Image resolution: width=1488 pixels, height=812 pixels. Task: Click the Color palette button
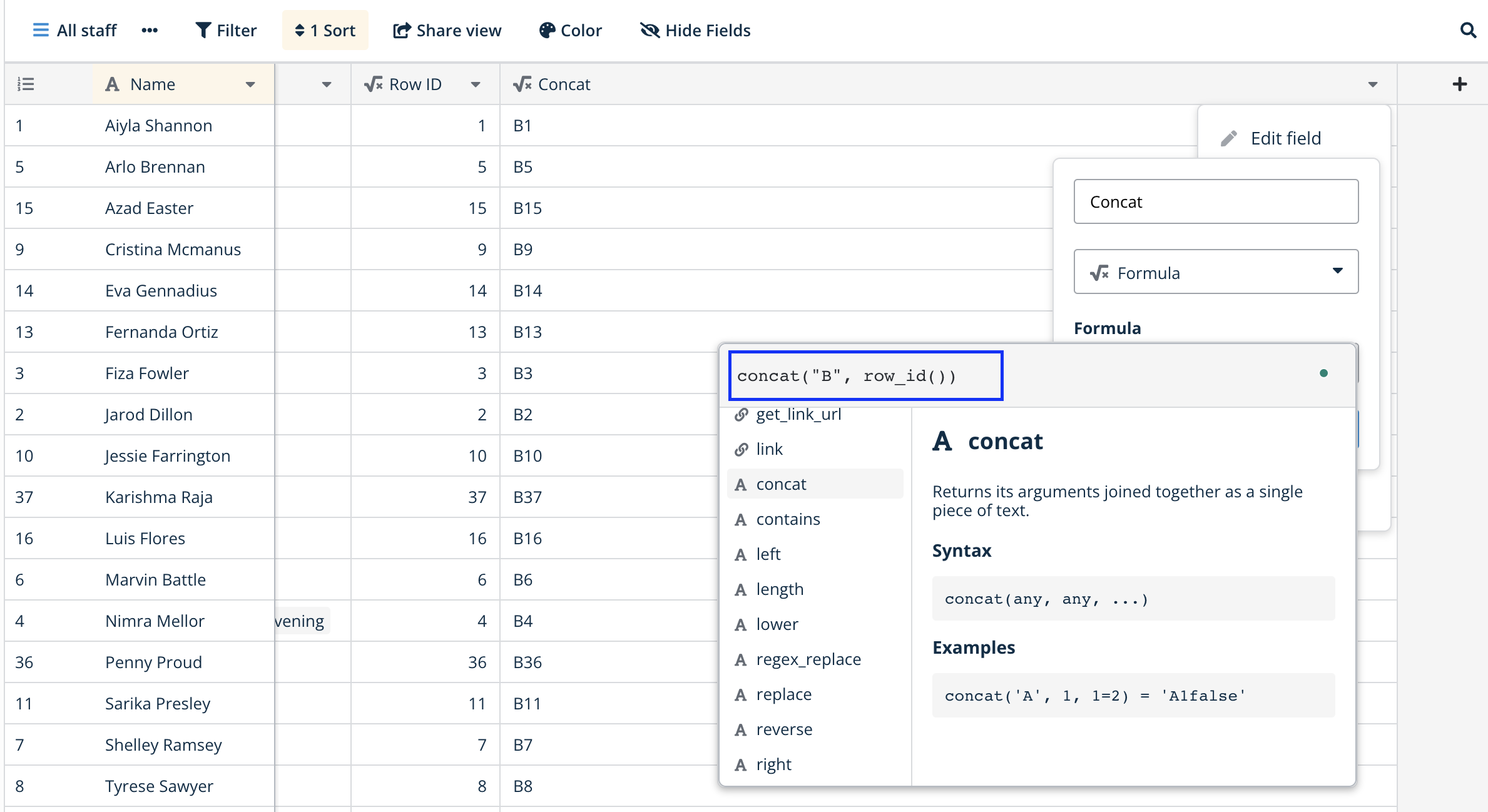570,30
